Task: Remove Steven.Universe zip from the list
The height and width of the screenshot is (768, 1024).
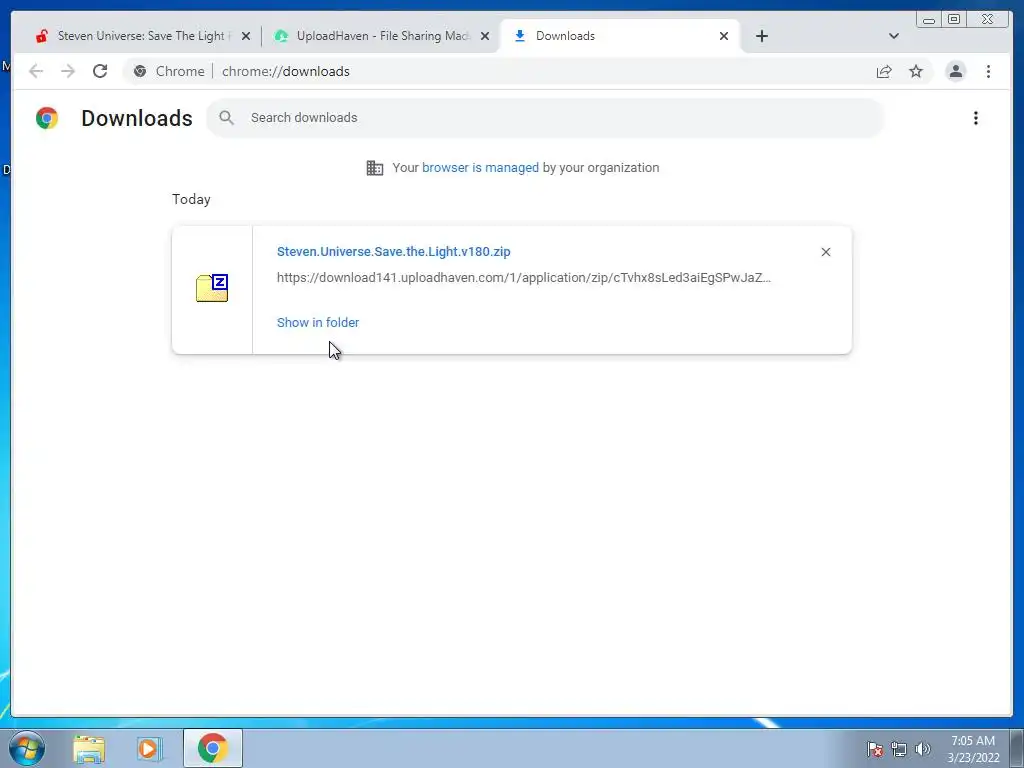Action: click(x=825, y=252)
